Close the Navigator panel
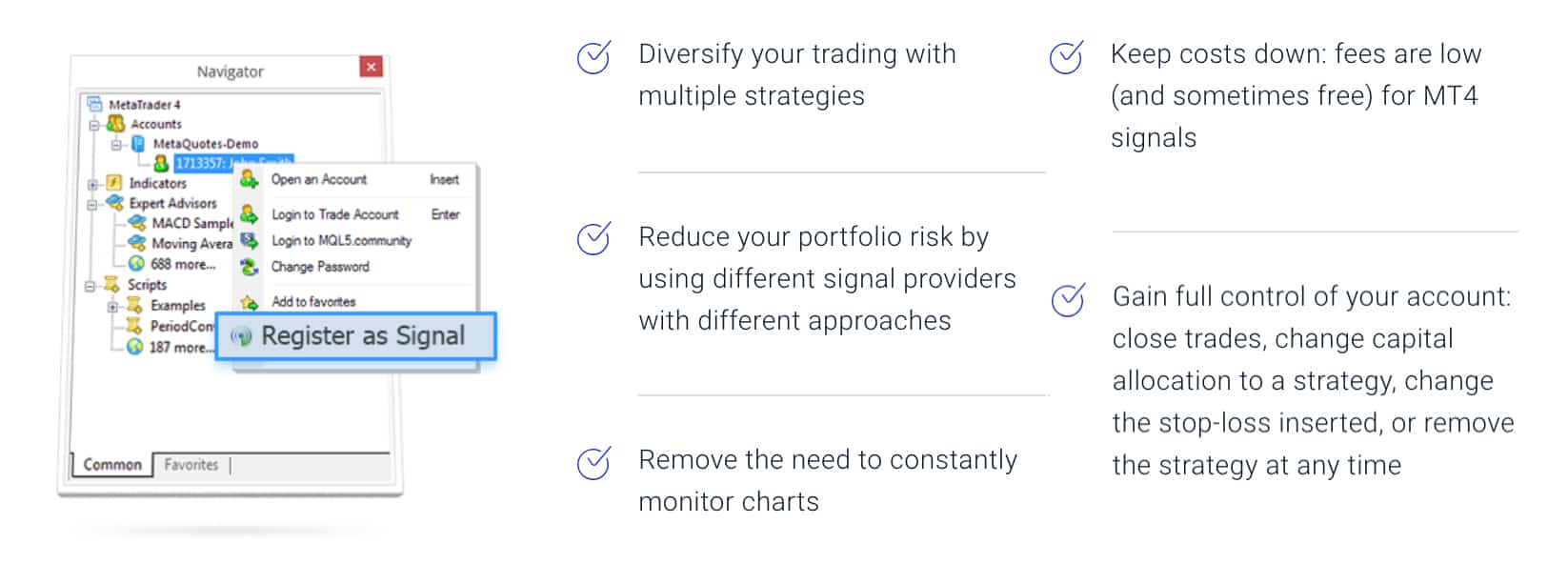Screen dimensions: 1568x564 pyautogui.click(x=372, y=67)
